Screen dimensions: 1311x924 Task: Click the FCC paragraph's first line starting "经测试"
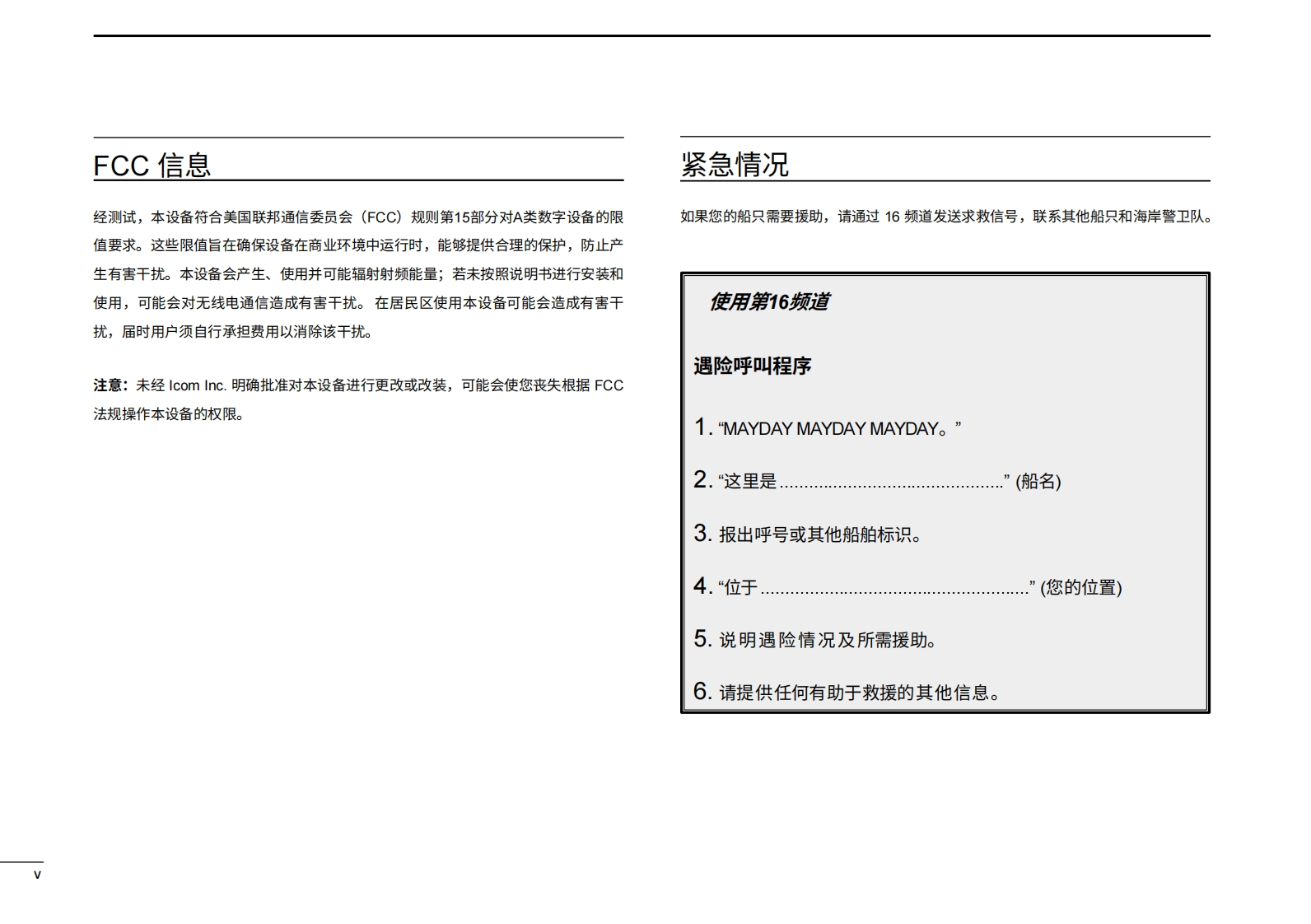[x=357, y=217]
